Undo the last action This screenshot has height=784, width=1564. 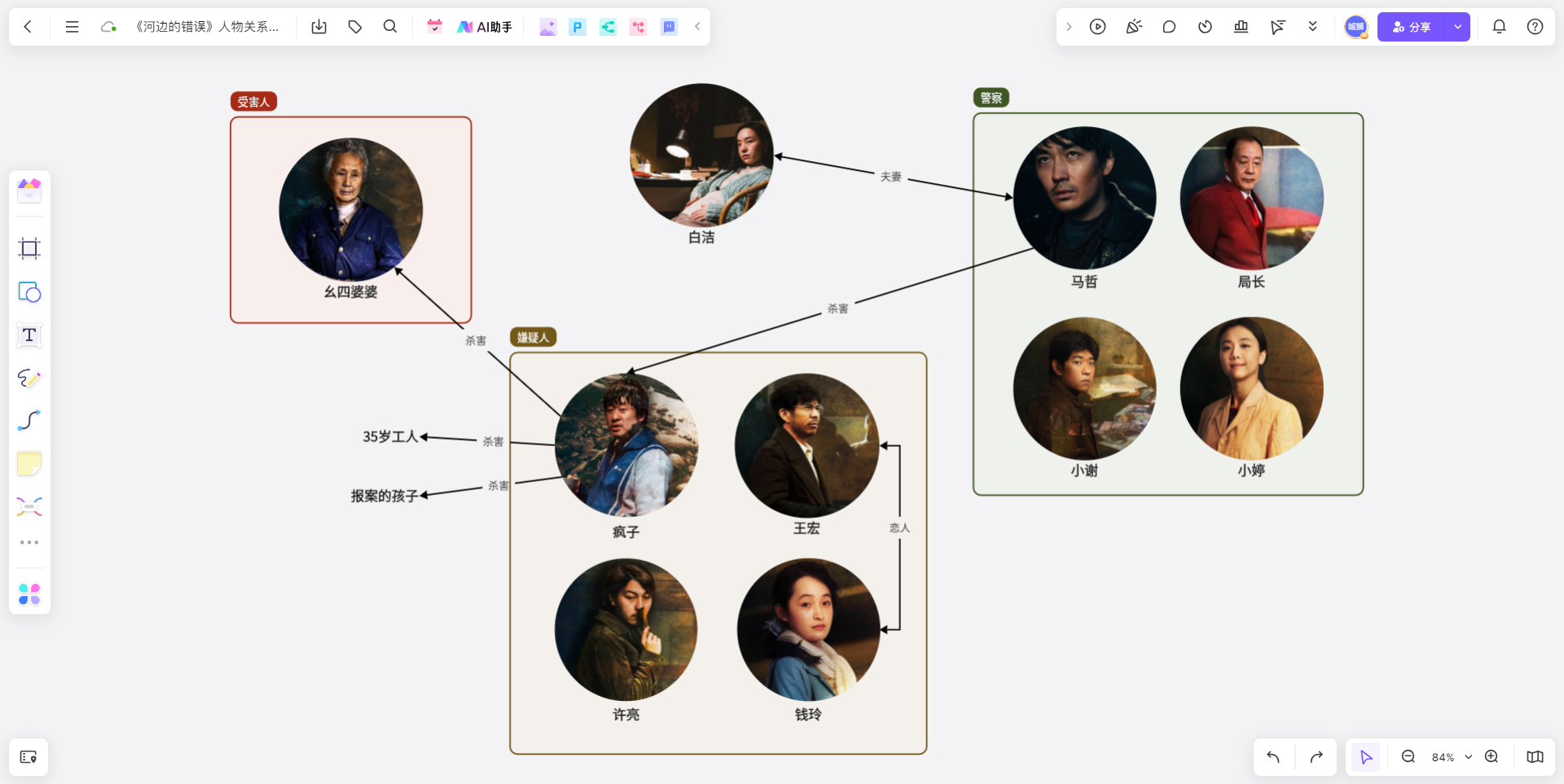click(1273, 757)
